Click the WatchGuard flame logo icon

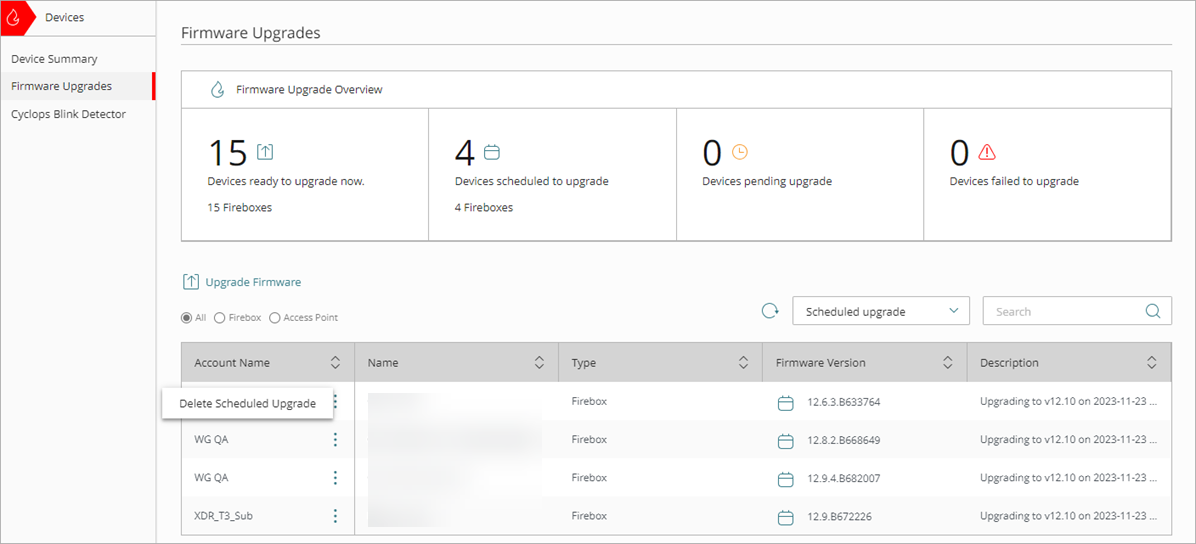coord(14,17)
